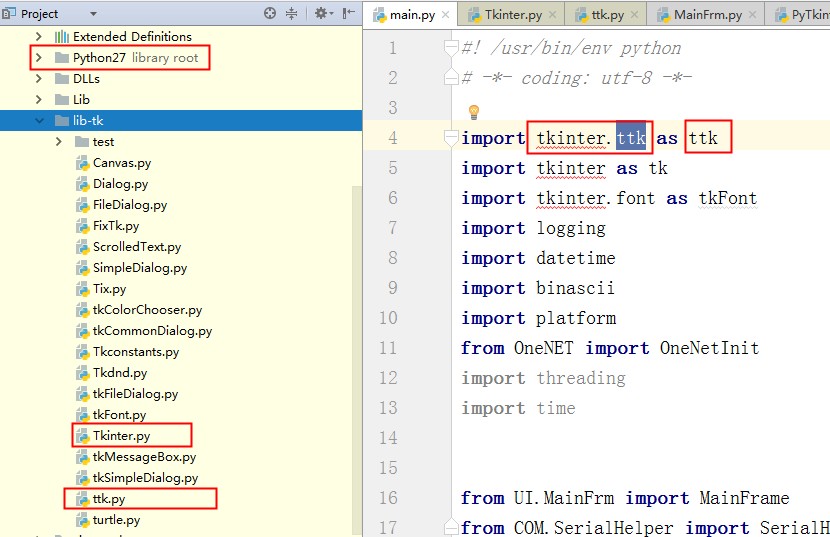
Task: Toggle the fold marker on line 1
Action: click(451, 48)
